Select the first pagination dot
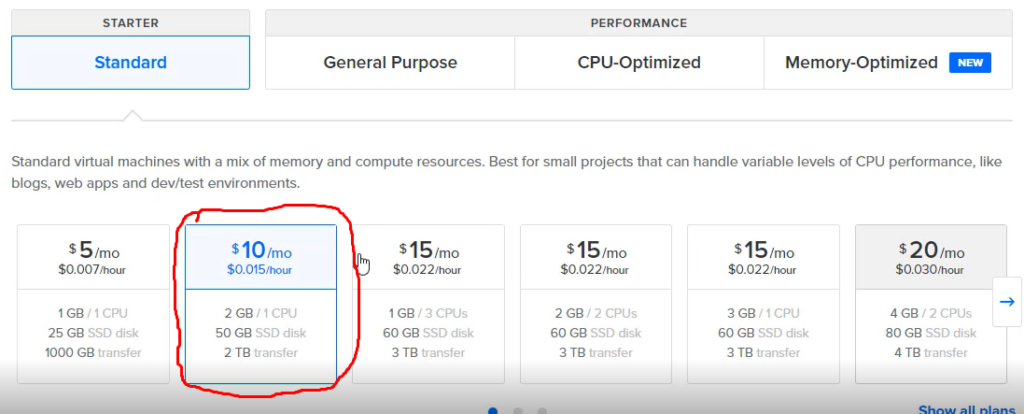Image resolution: width=1024 pixels, height=414 pixels. coord(493,411)
